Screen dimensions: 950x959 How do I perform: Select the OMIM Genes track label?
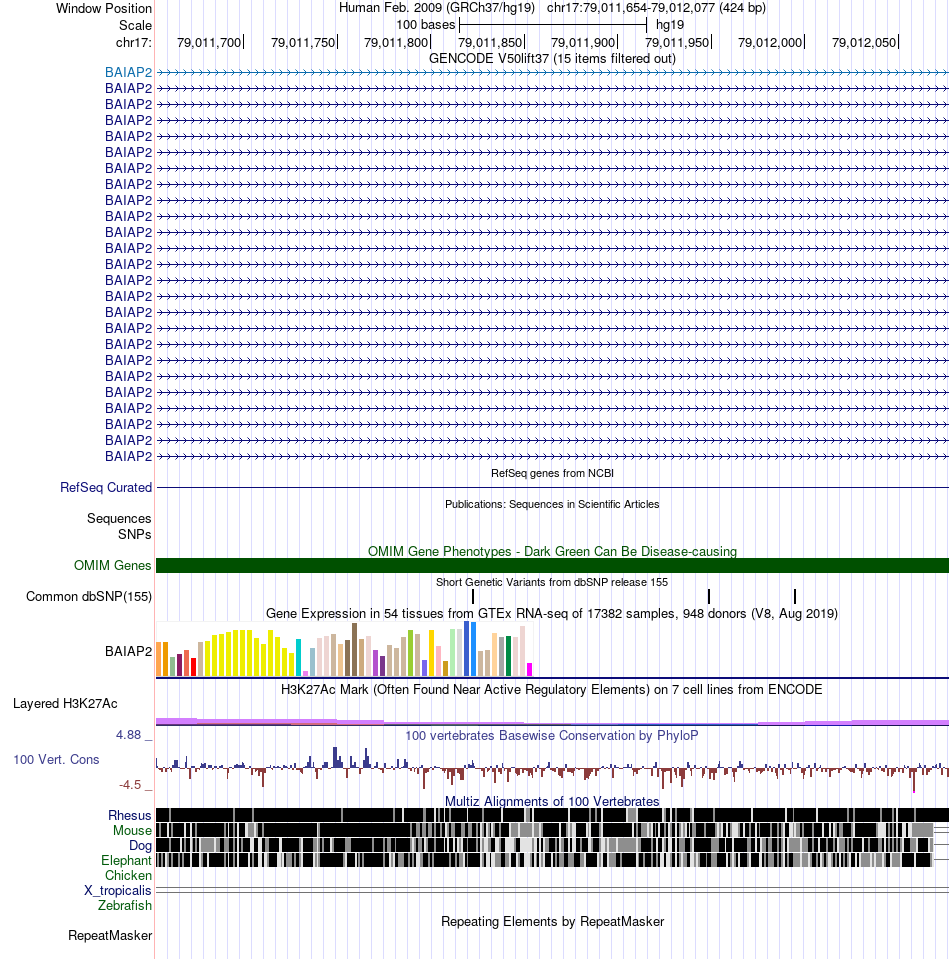click(113, 565)
